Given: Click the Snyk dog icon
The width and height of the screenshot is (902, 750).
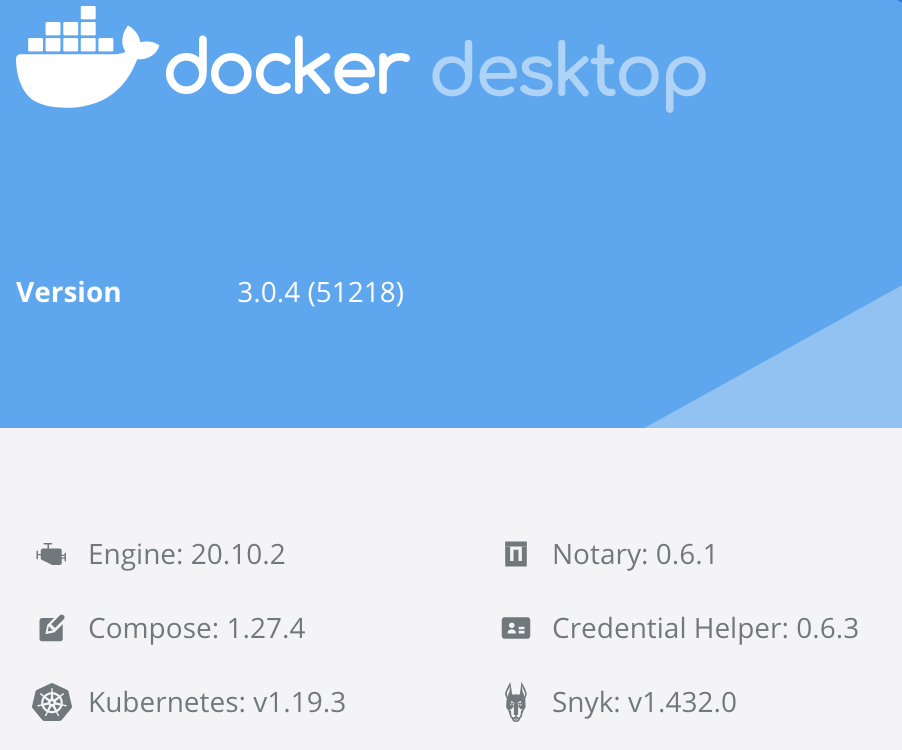Looking at the screenshot, I should point(516,702).
